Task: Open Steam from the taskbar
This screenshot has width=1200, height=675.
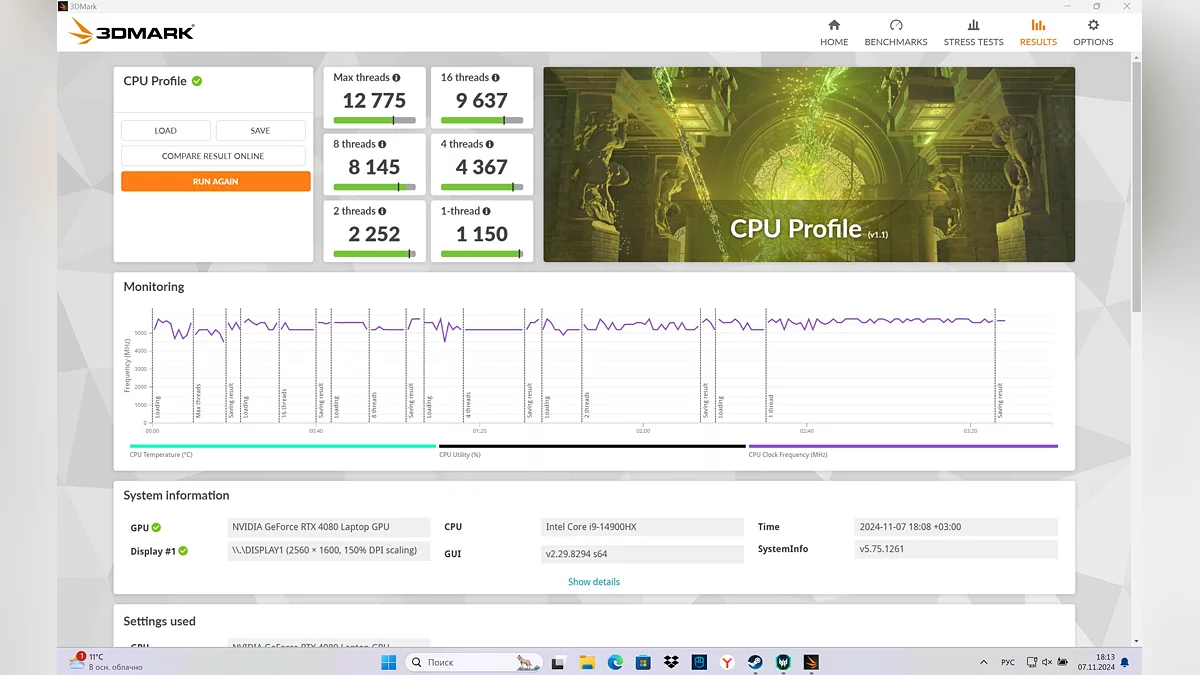Action: point(755,662)
